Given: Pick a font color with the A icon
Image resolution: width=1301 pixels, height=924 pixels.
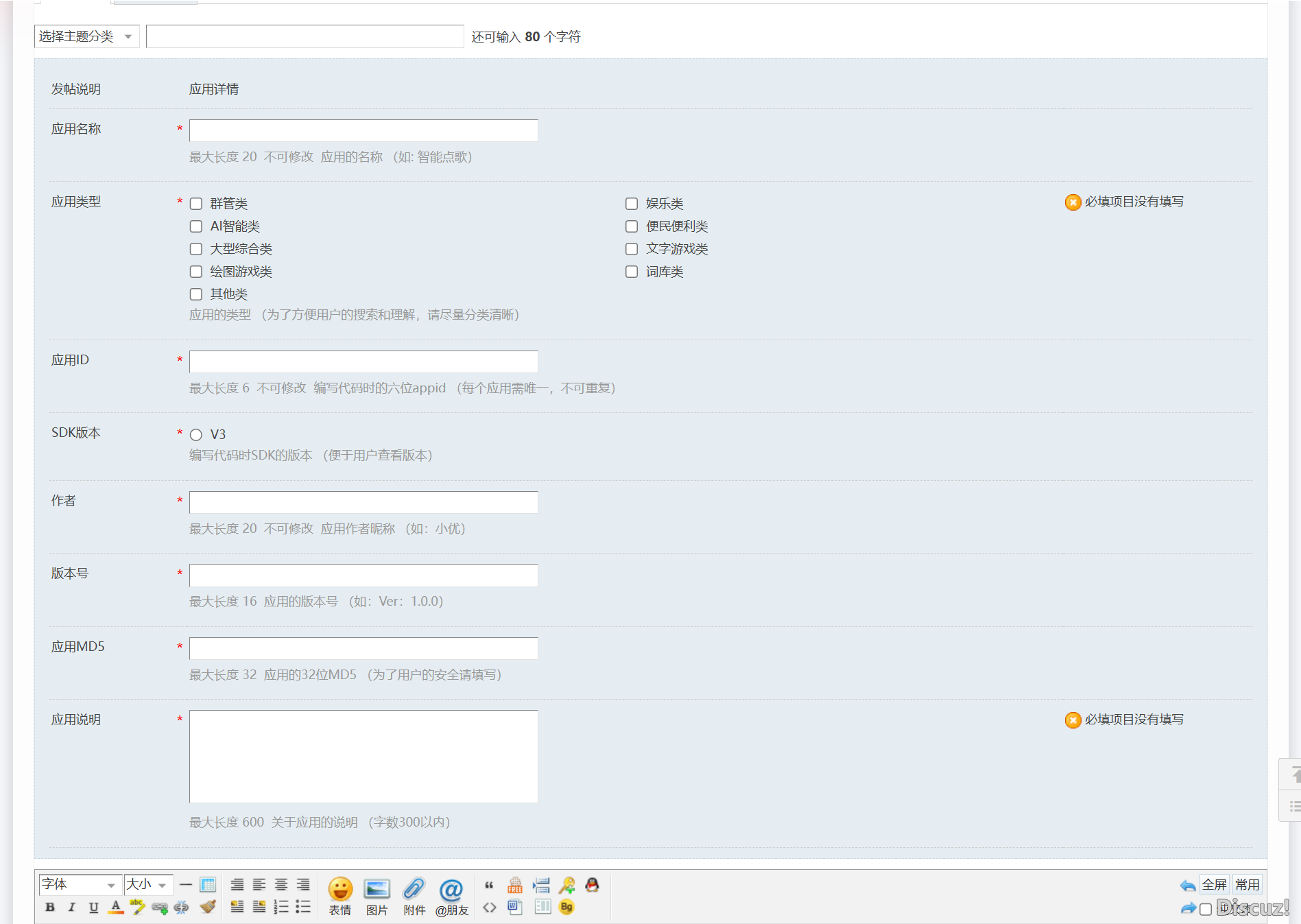Looking at the screenshot, I should coord(116,908).
